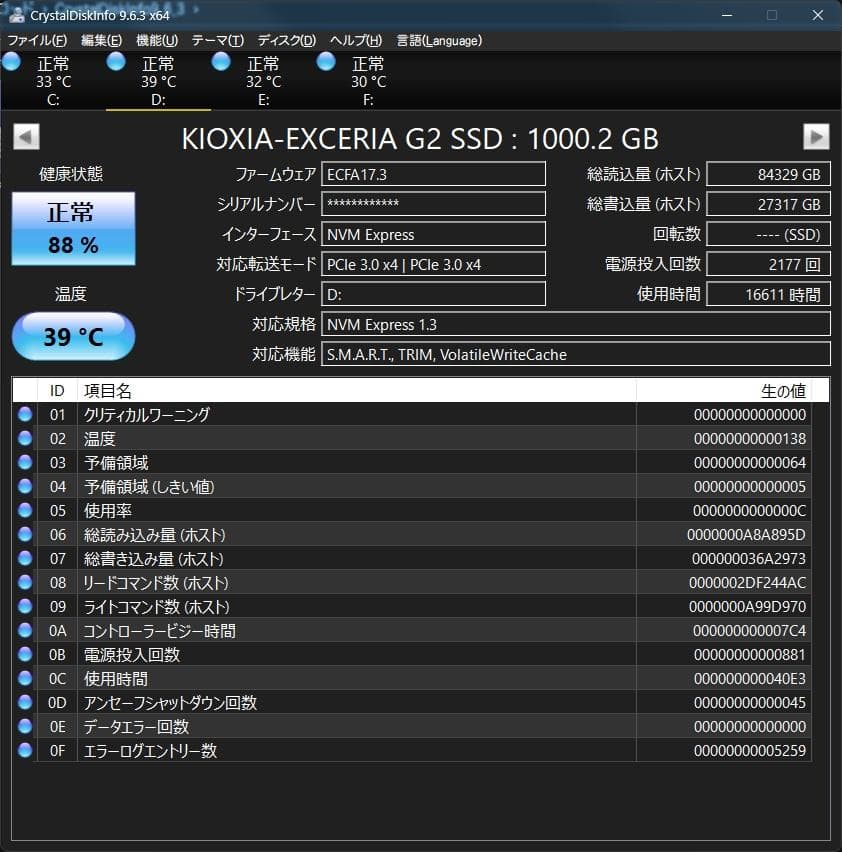This screenshot has width=842, height=852.
Task: Click the 正常 88 % health status button
Action: click(73, 228)
